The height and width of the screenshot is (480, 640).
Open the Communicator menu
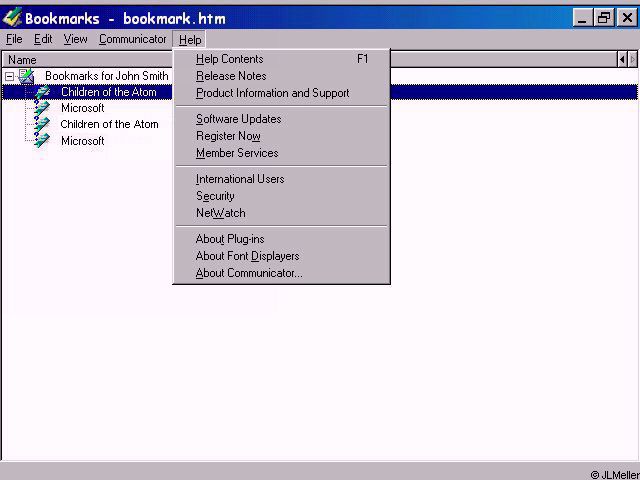pos(133,39)
